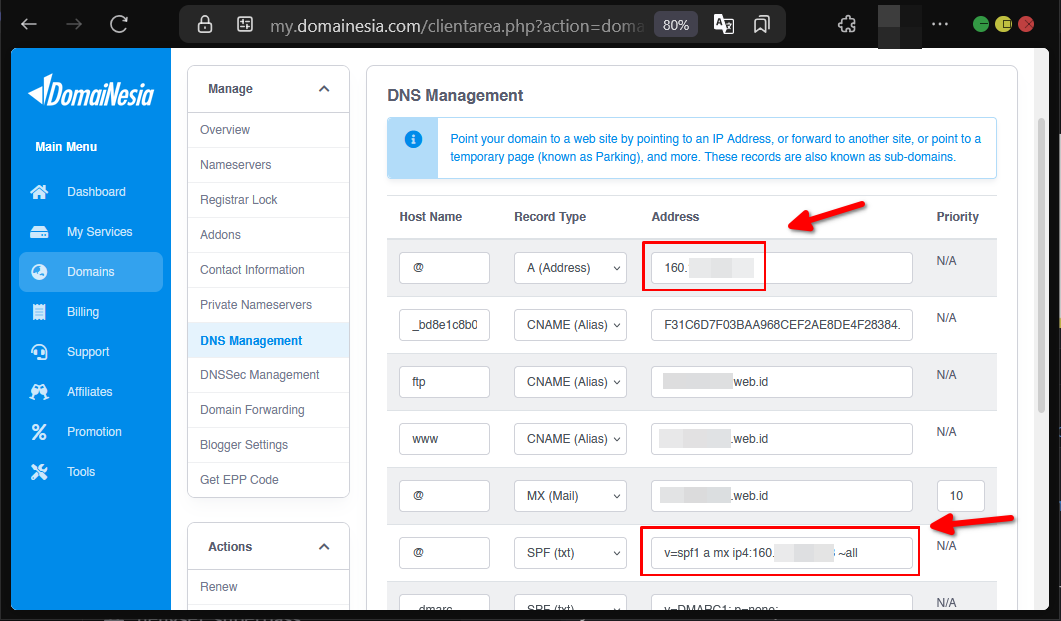Click the Billing receipt icon
This screenshot has width=1061, height=621.
pos(39,312)
